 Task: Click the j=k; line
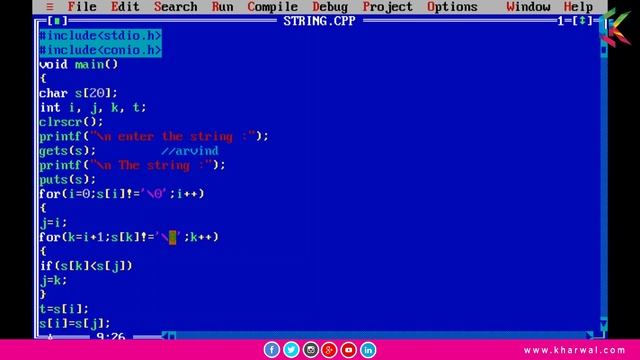tap(53, 280)
